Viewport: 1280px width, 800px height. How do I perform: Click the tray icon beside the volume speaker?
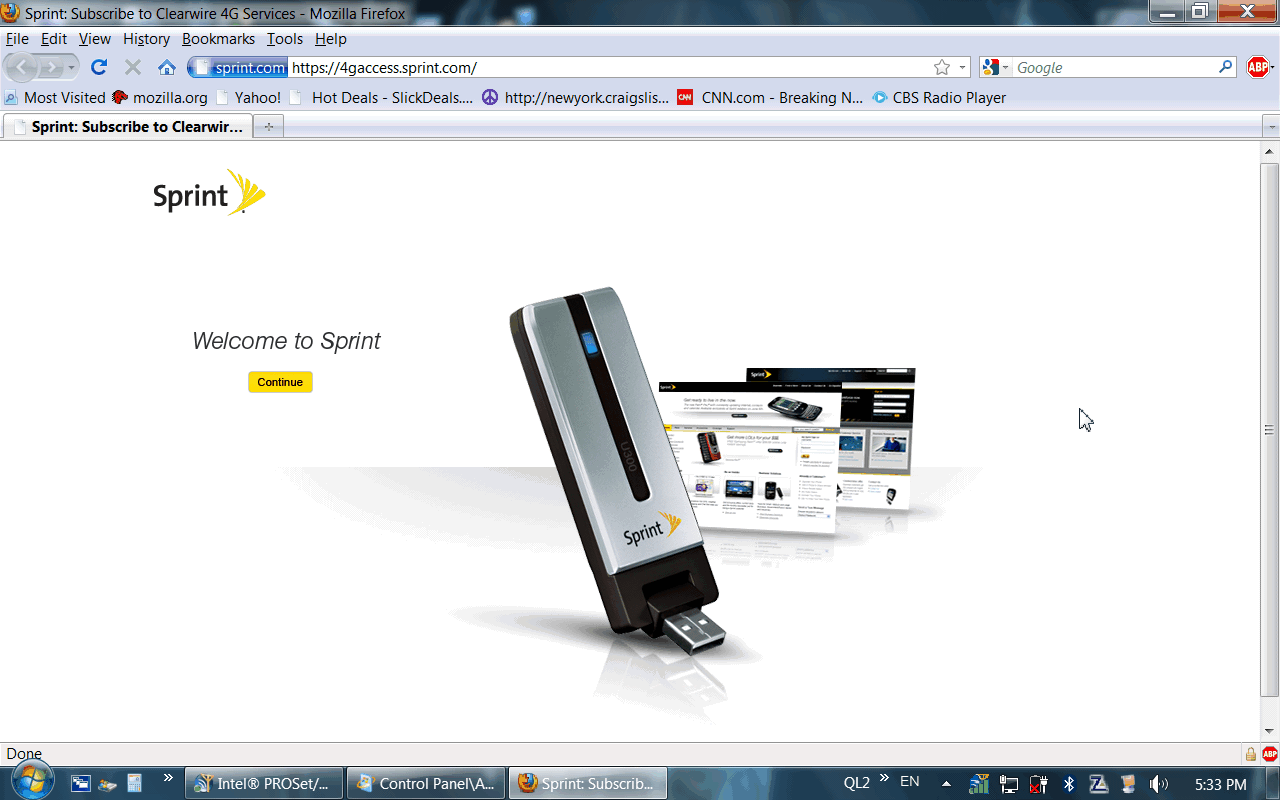pos(1128,783)
